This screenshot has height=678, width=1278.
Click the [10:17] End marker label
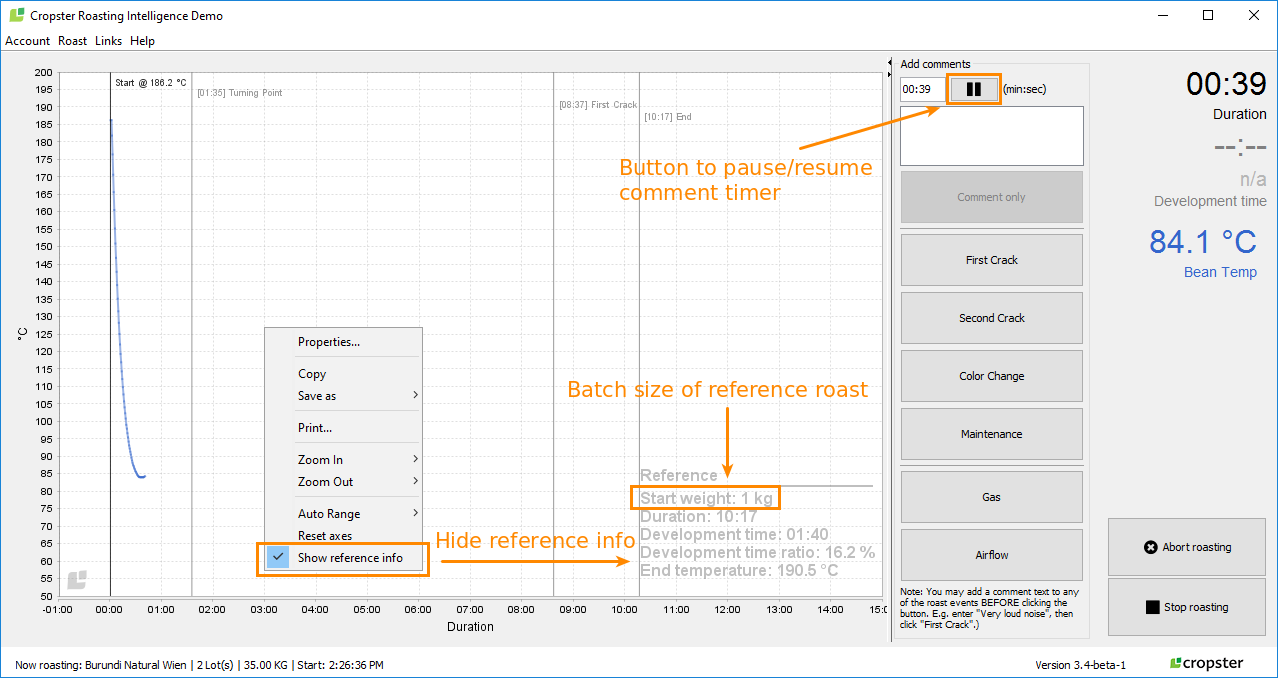coord(668,117)
